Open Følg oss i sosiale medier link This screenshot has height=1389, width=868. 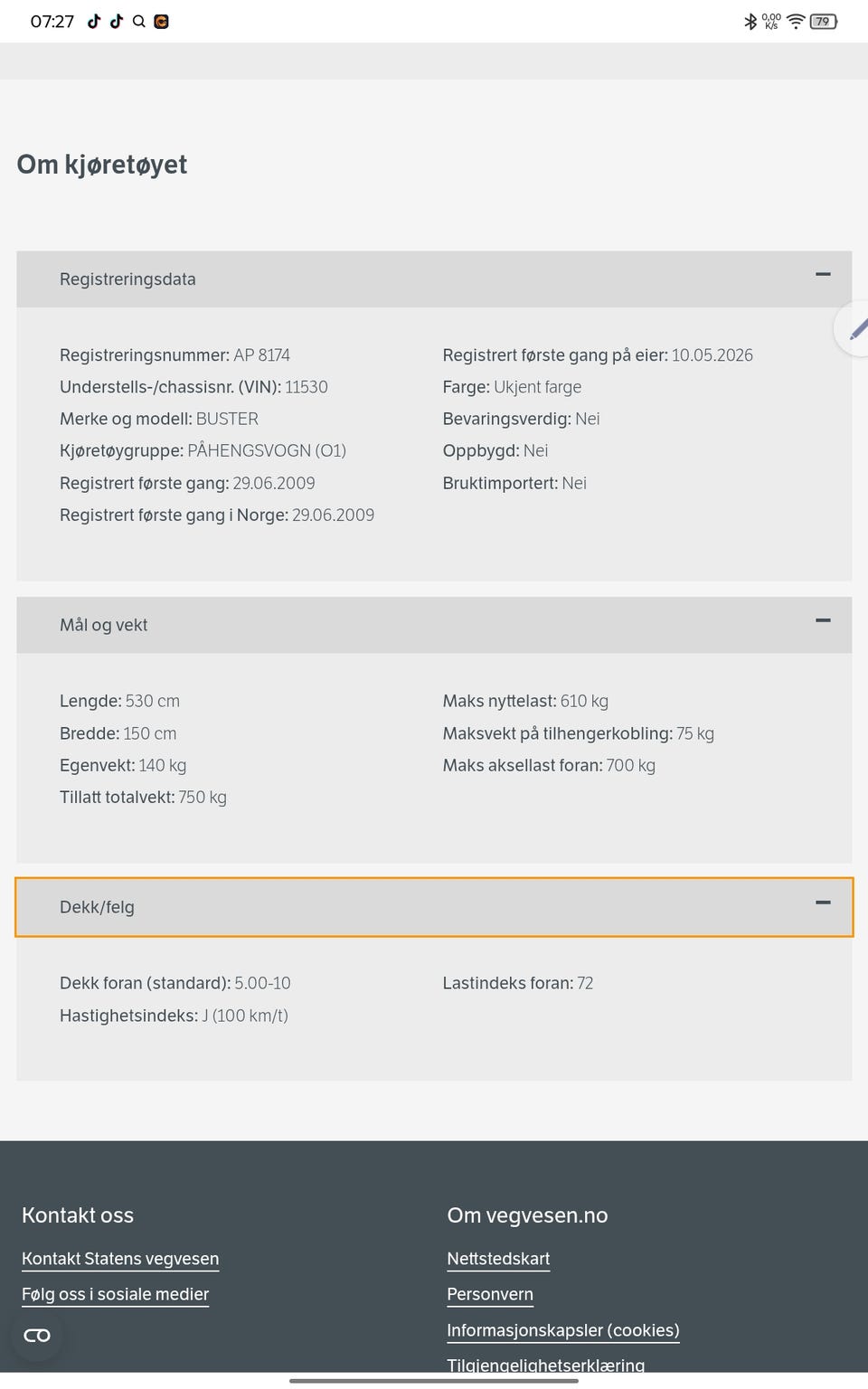pos(115,1294)
